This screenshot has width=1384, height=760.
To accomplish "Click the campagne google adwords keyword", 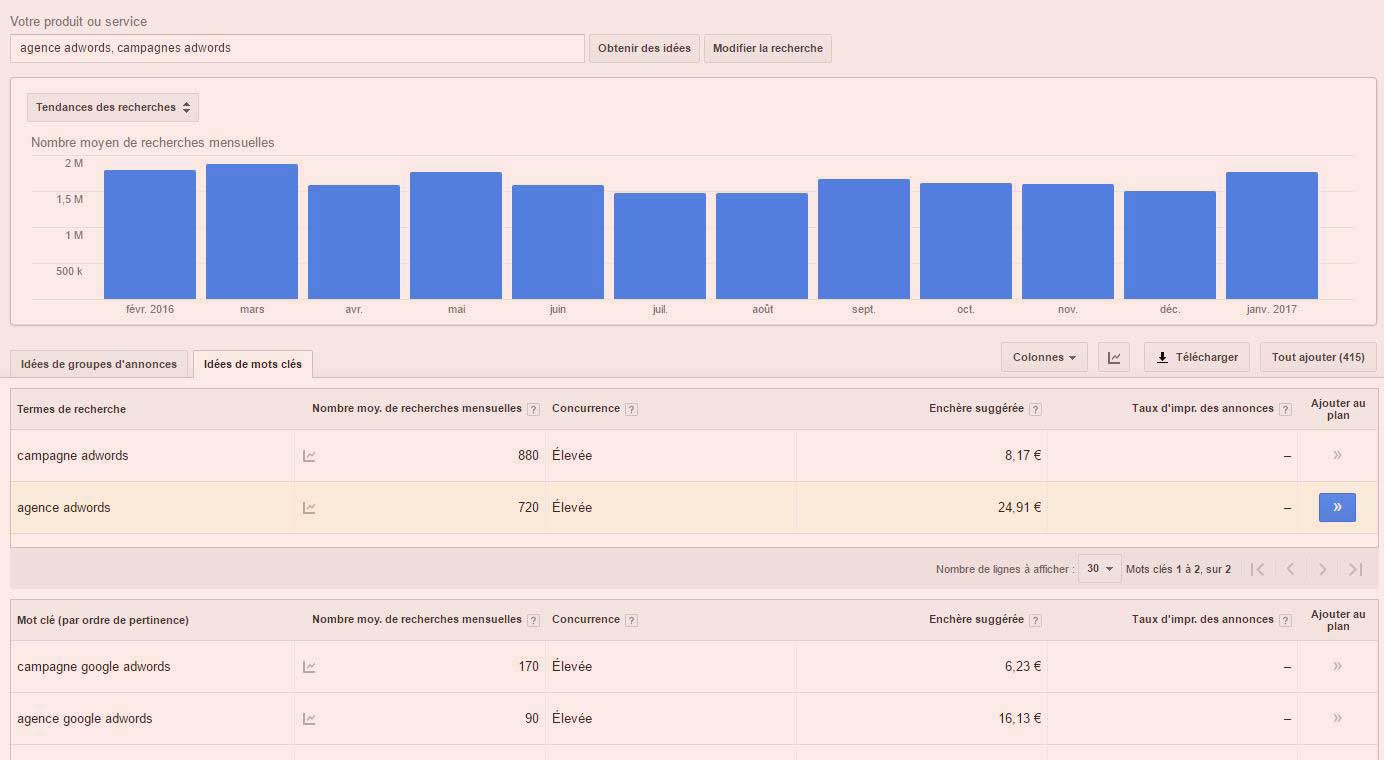I will tap(94, 667).
